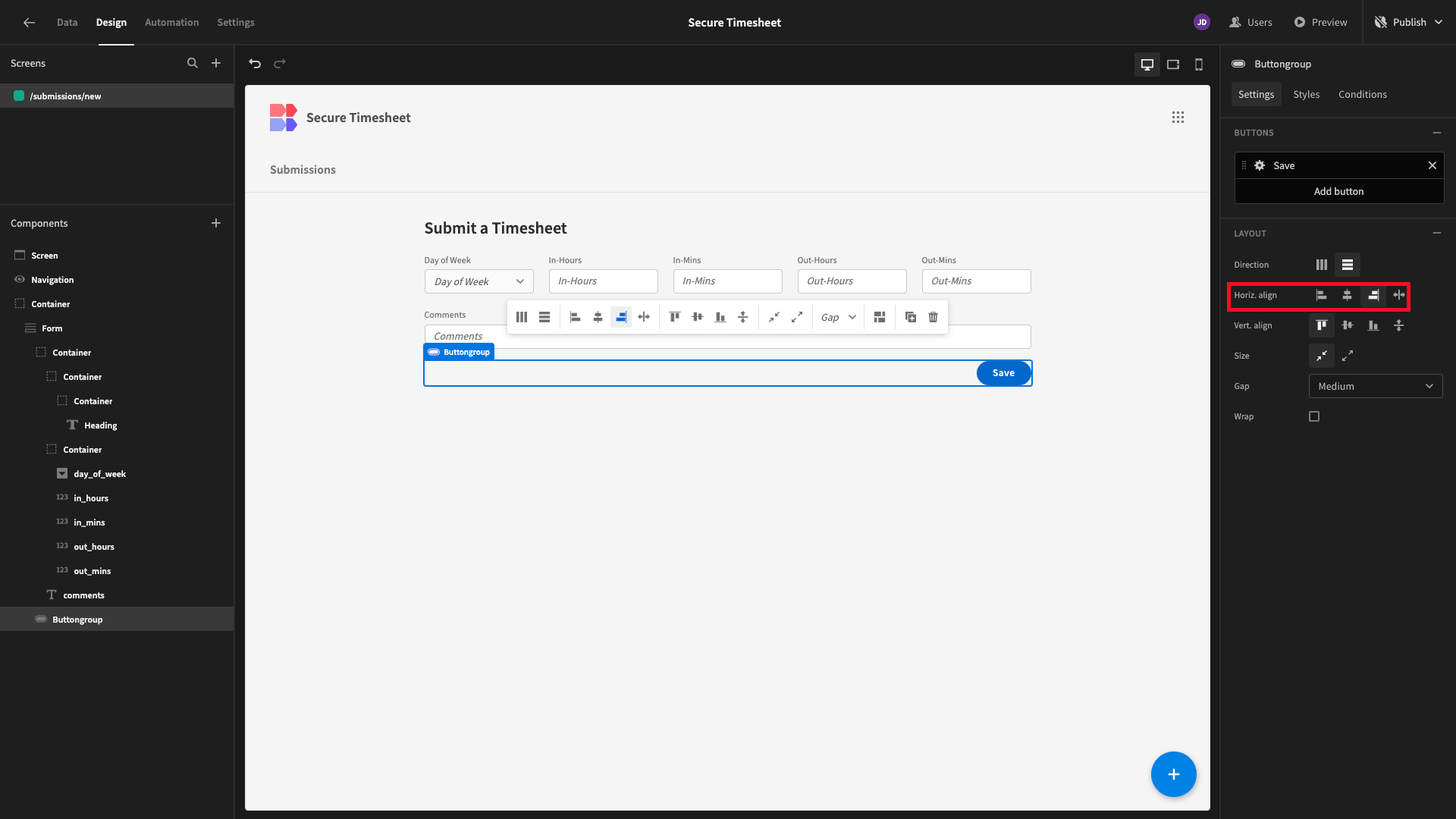Add a new component with plus icon
This screenshot has width=1456, height=819.
click(x=216, y=223)
